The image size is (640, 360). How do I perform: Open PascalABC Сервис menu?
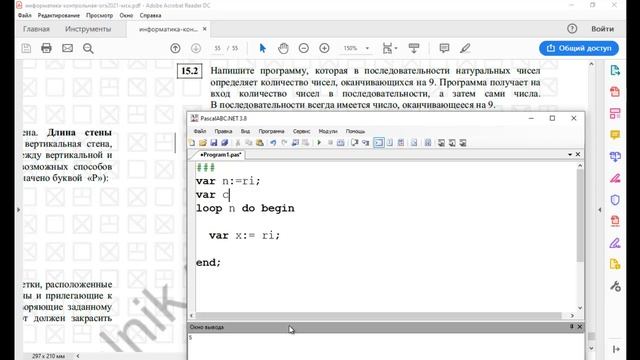302,131
